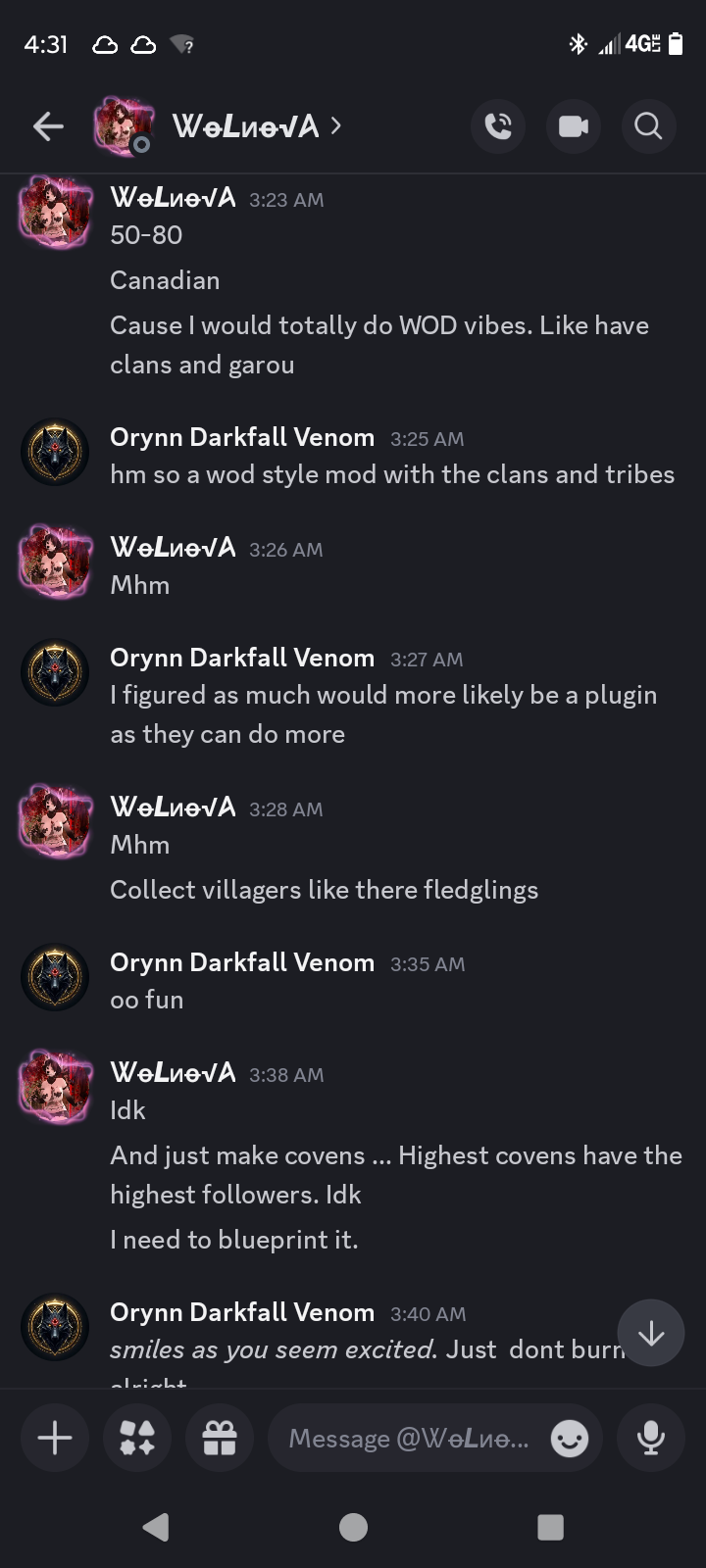Tap Android recent apps square button
This screenshot has height=1568, width=706.
(551, 1527)
